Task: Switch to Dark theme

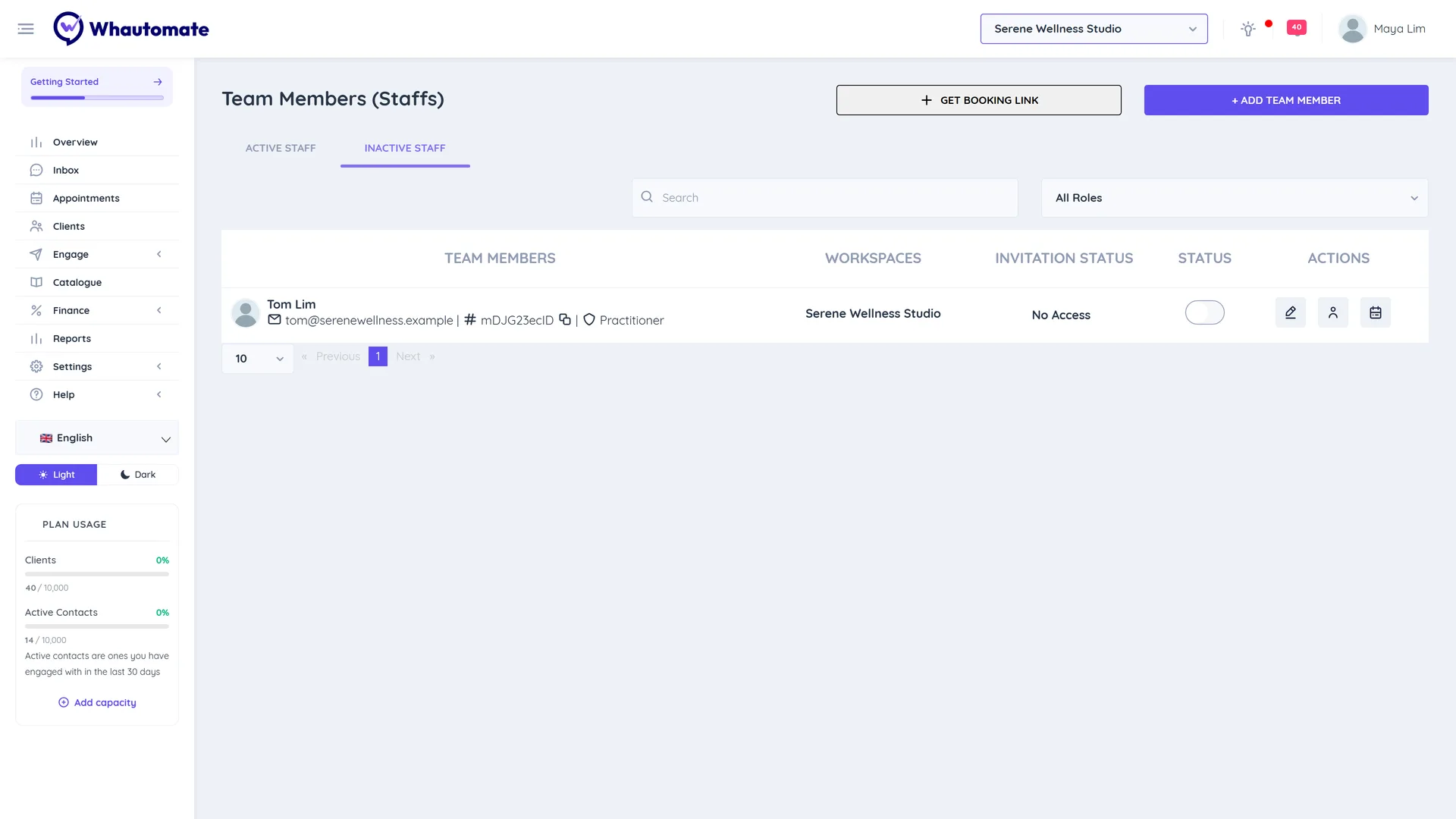Action: (138, 475)
